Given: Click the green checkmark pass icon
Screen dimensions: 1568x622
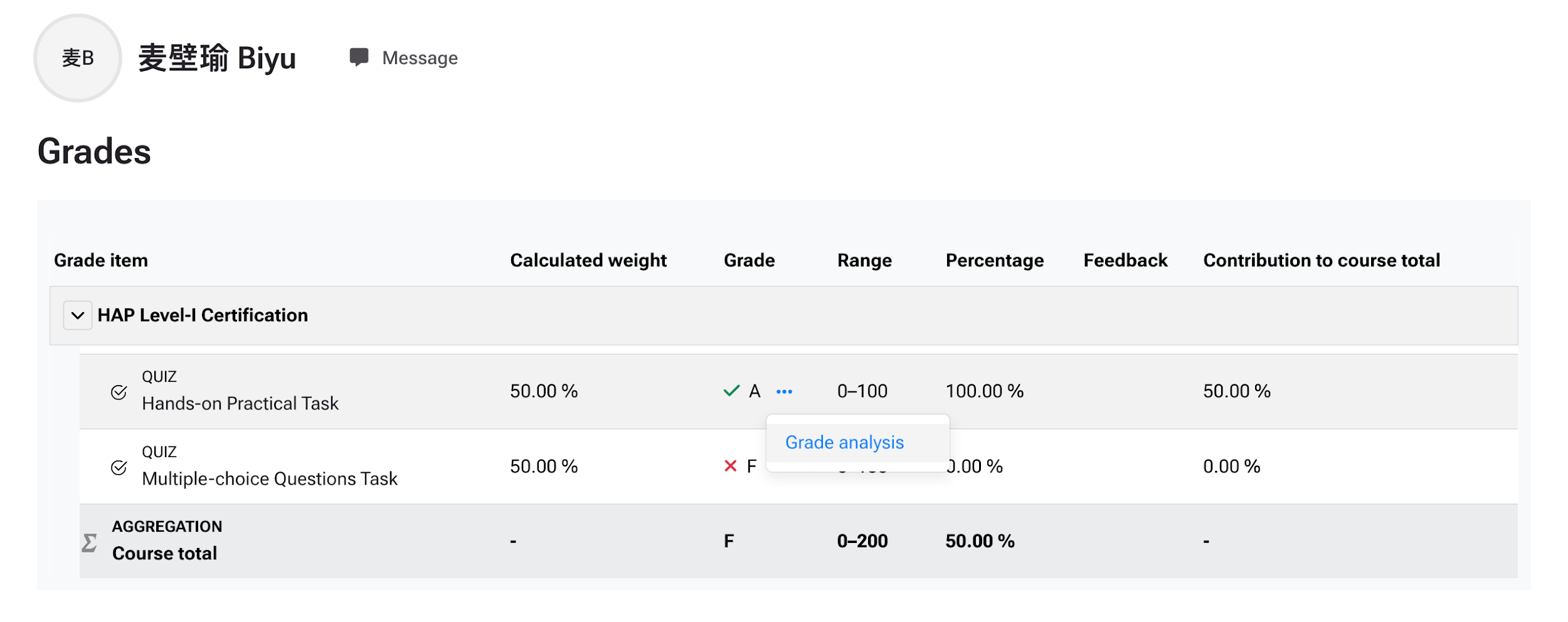Looking at the screenshot, I should tap(731, 391).
